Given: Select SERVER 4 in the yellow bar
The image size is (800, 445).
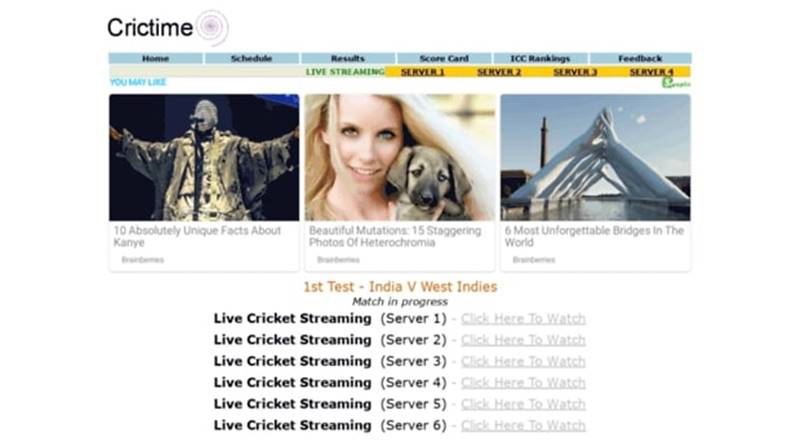Looking at the screenshot, I should tap(652, 72).
